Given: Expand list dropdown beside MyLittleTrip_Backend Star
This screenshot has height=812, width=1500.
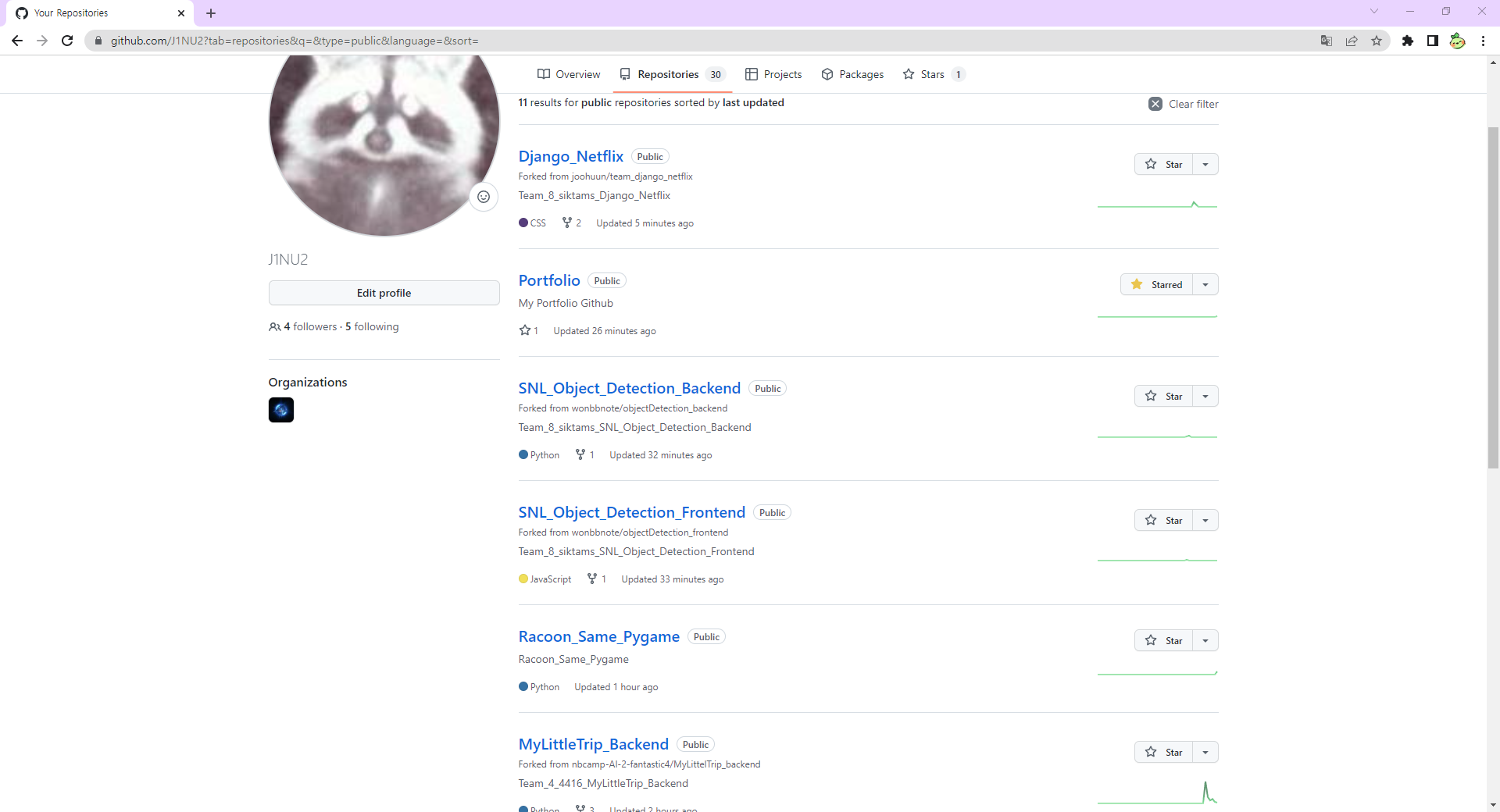Looking at the screenshot, I should [1205, 752].
